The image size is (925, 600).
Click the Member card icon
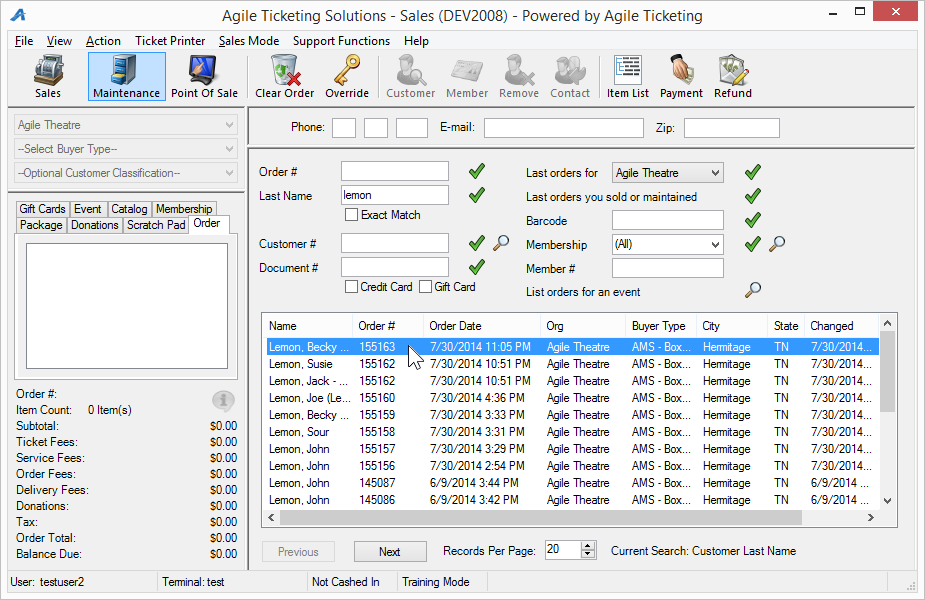tap(467, 77)
